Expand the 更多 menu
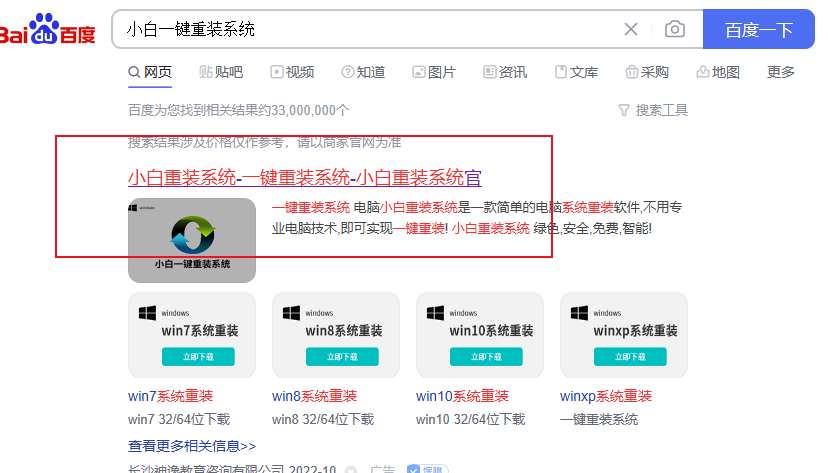828x473 pixels. (x=780, y=72)
